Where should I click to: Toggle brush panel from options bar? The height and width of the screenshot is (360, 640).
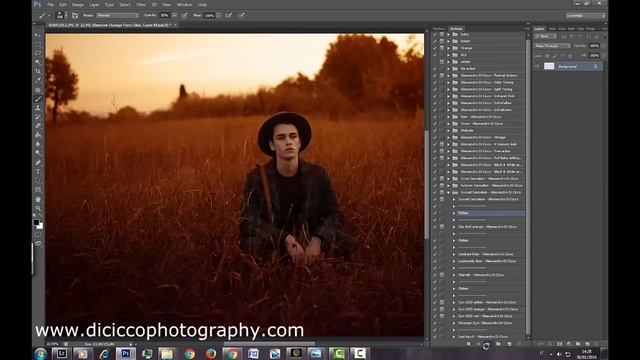[75, 16]
